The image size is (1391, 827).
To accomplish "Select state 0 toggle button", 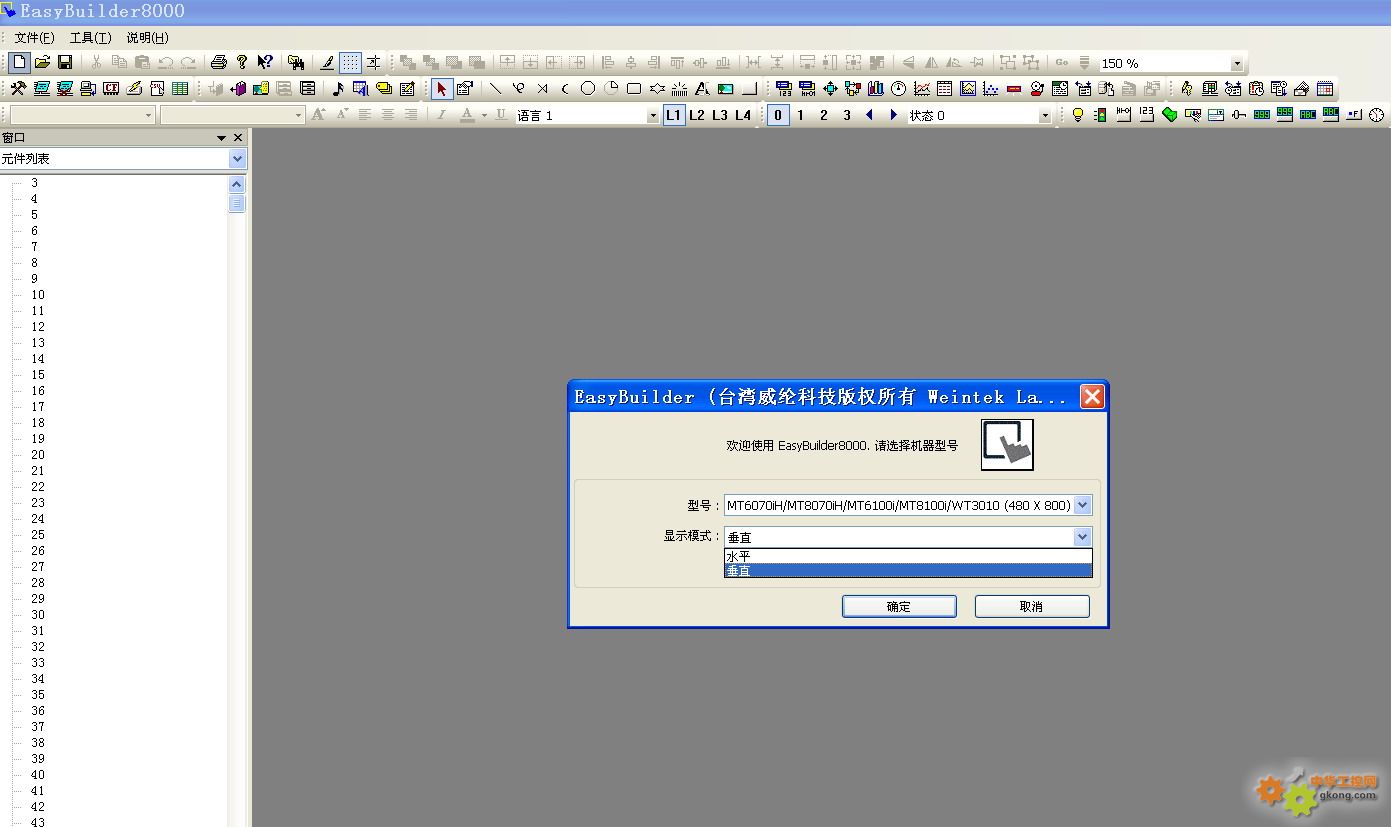I will (778, 115).
